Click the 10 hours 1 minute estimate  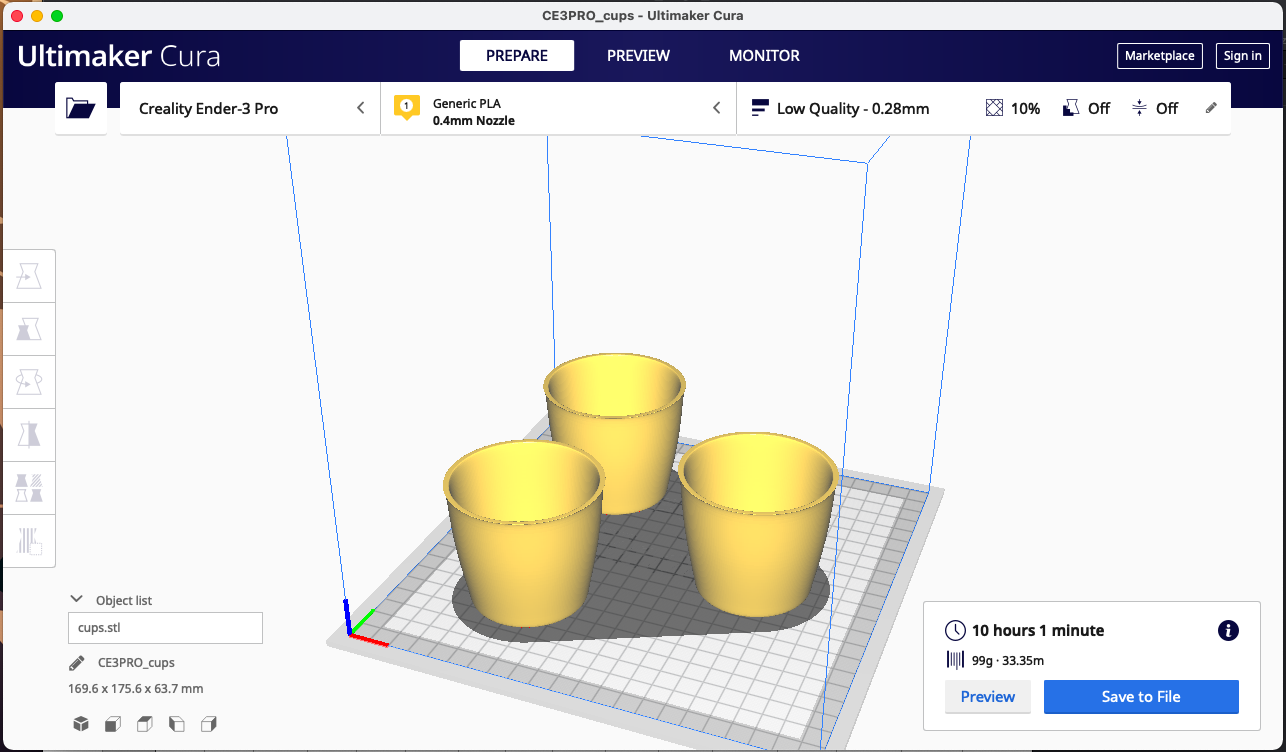(1038, 630)
